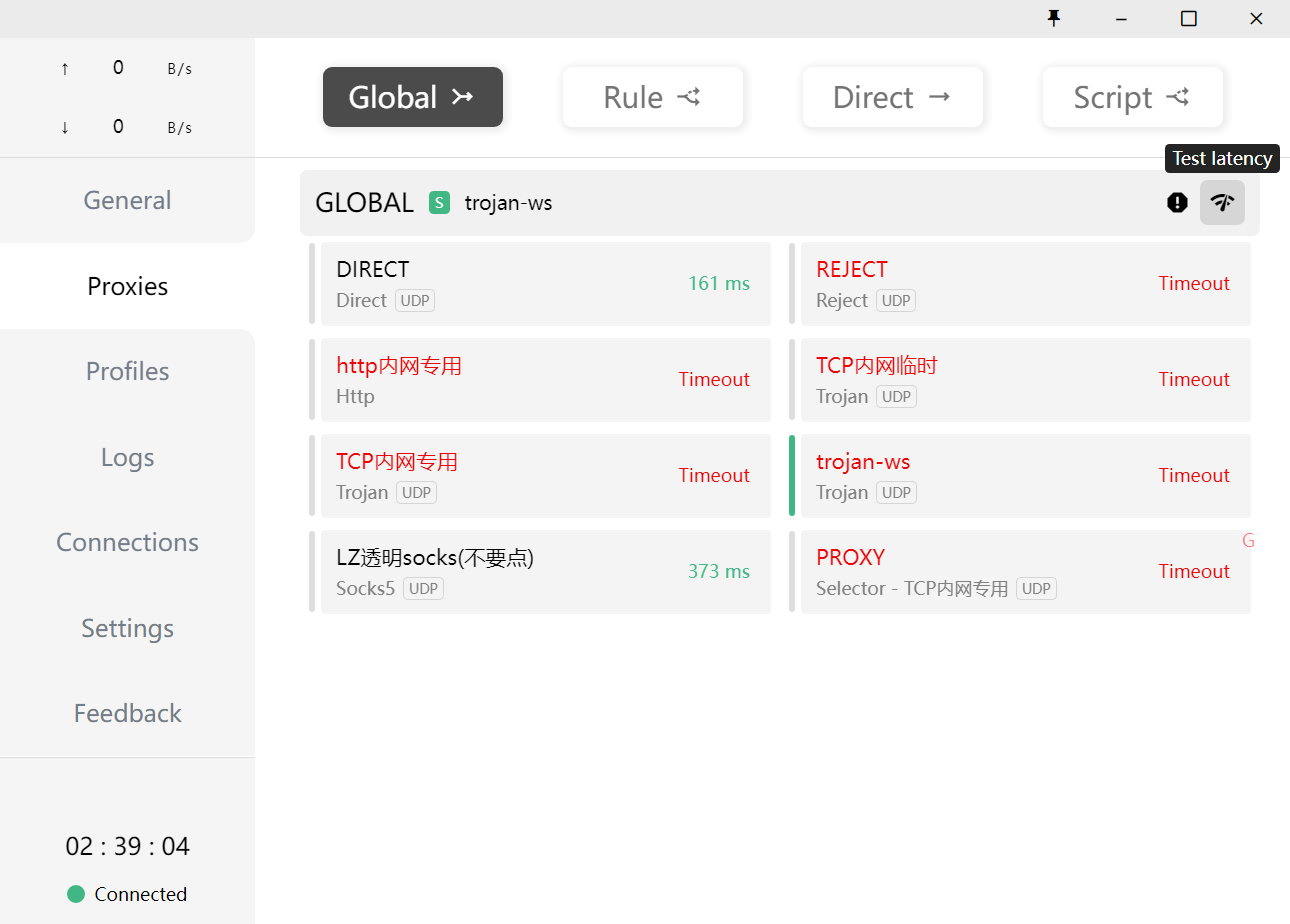
Task: Open the Logs section
Action: [127, 457]
